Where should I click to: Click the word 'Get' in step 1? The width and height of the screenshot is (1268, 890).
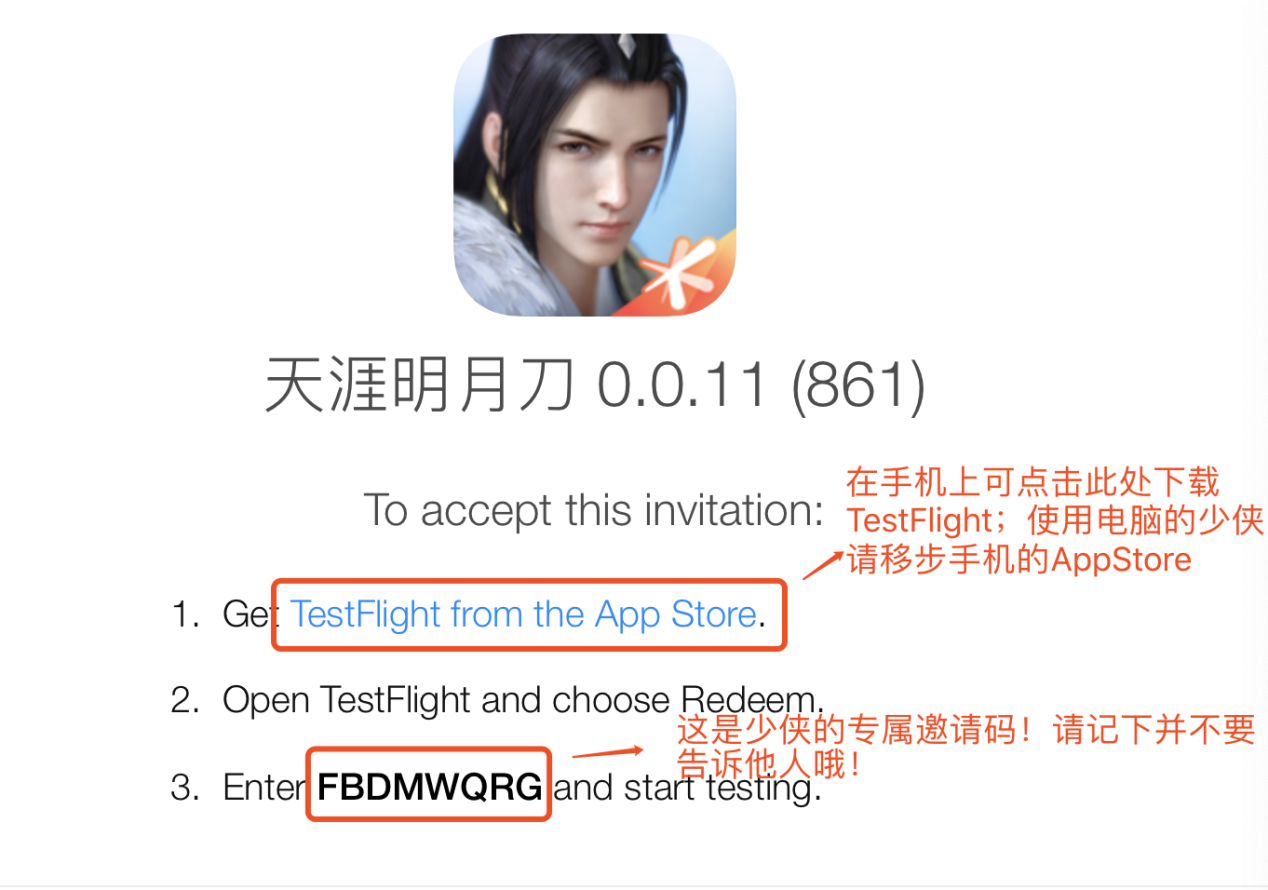tap(248, 614)
